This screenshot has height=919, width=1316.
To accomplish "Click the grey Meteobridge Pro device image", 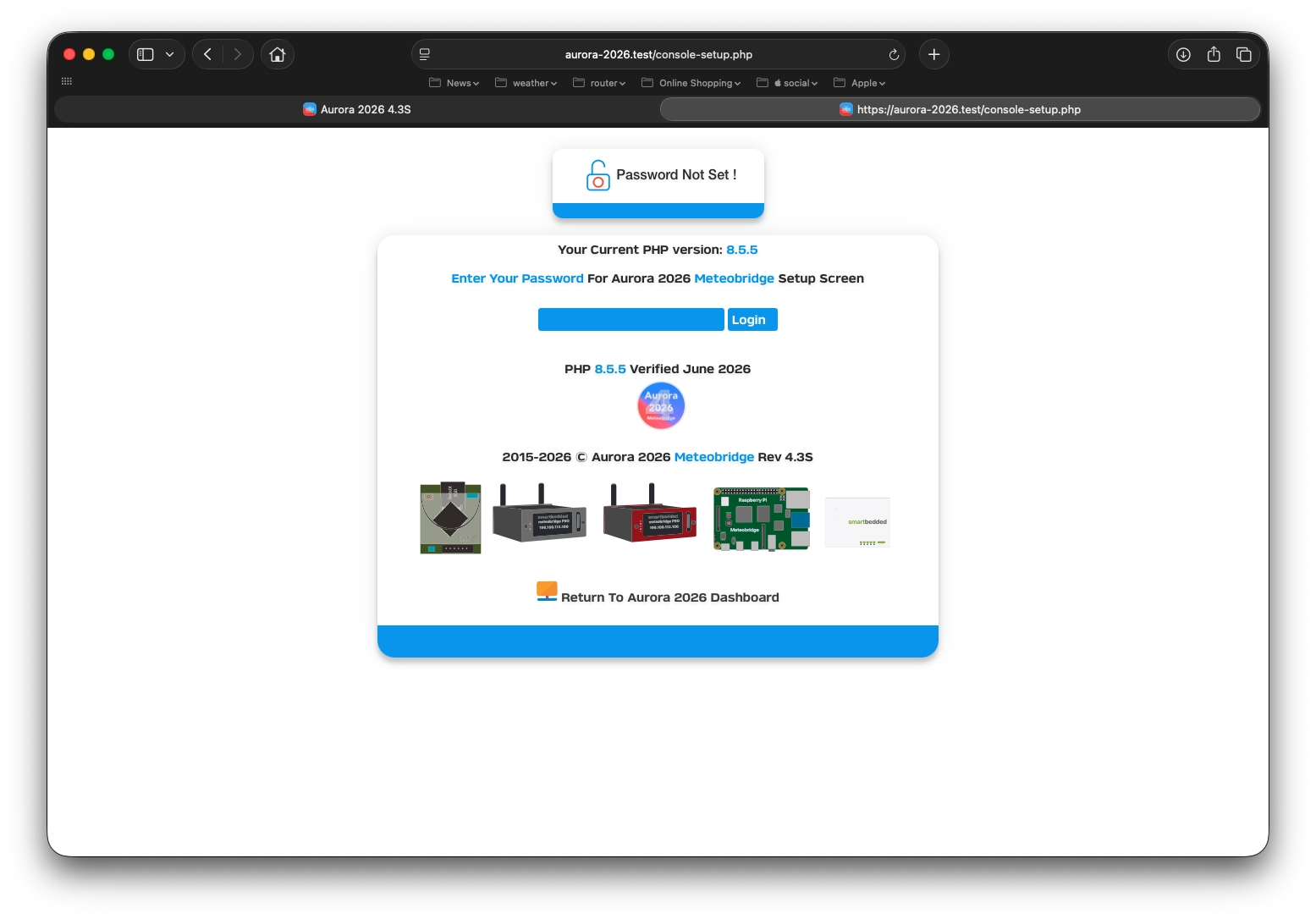I will (x=539, y=513).
